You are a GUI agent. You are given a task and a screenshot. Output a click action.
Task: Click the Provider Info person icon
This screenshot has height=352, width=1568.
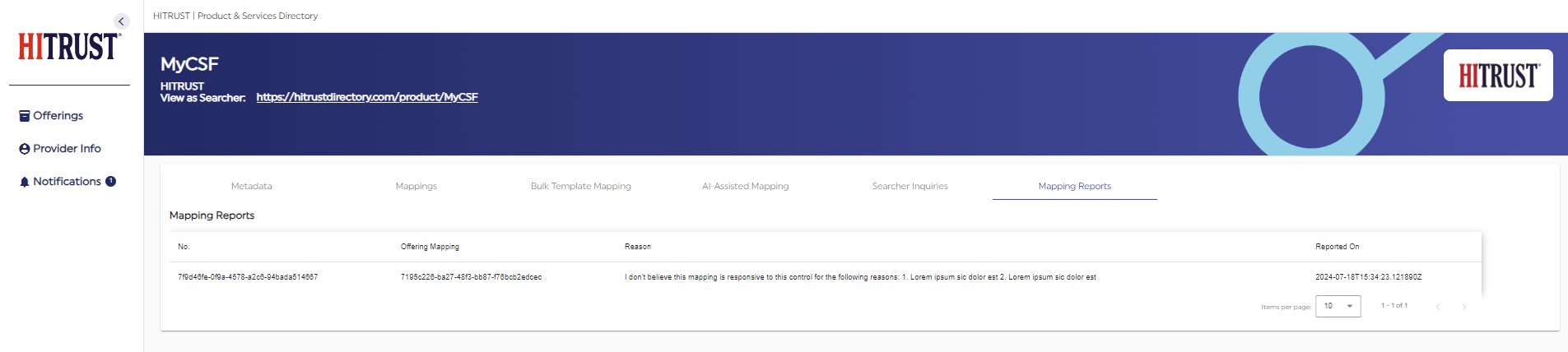25,149
